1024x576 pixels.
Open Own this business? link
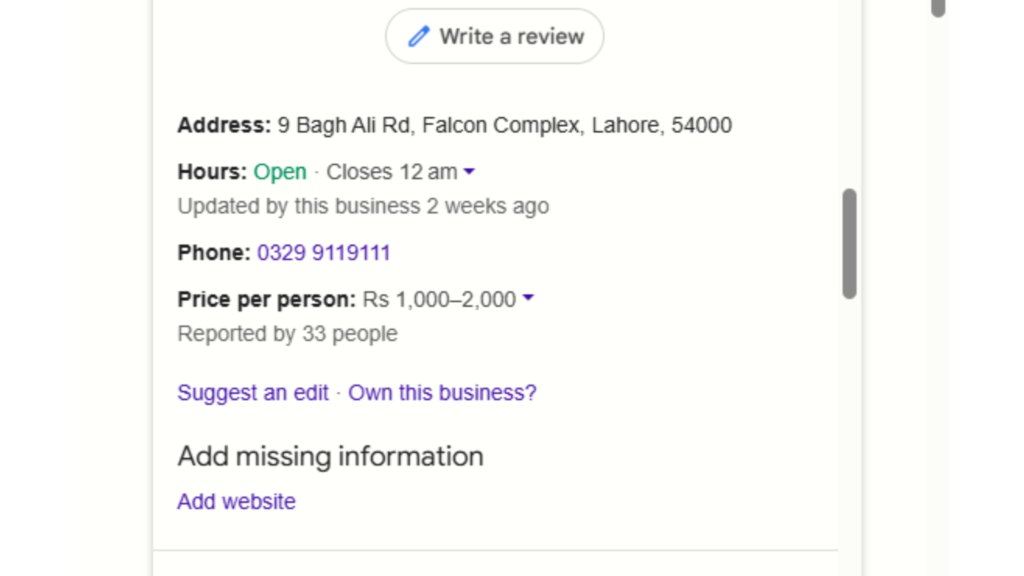point(442,392)
